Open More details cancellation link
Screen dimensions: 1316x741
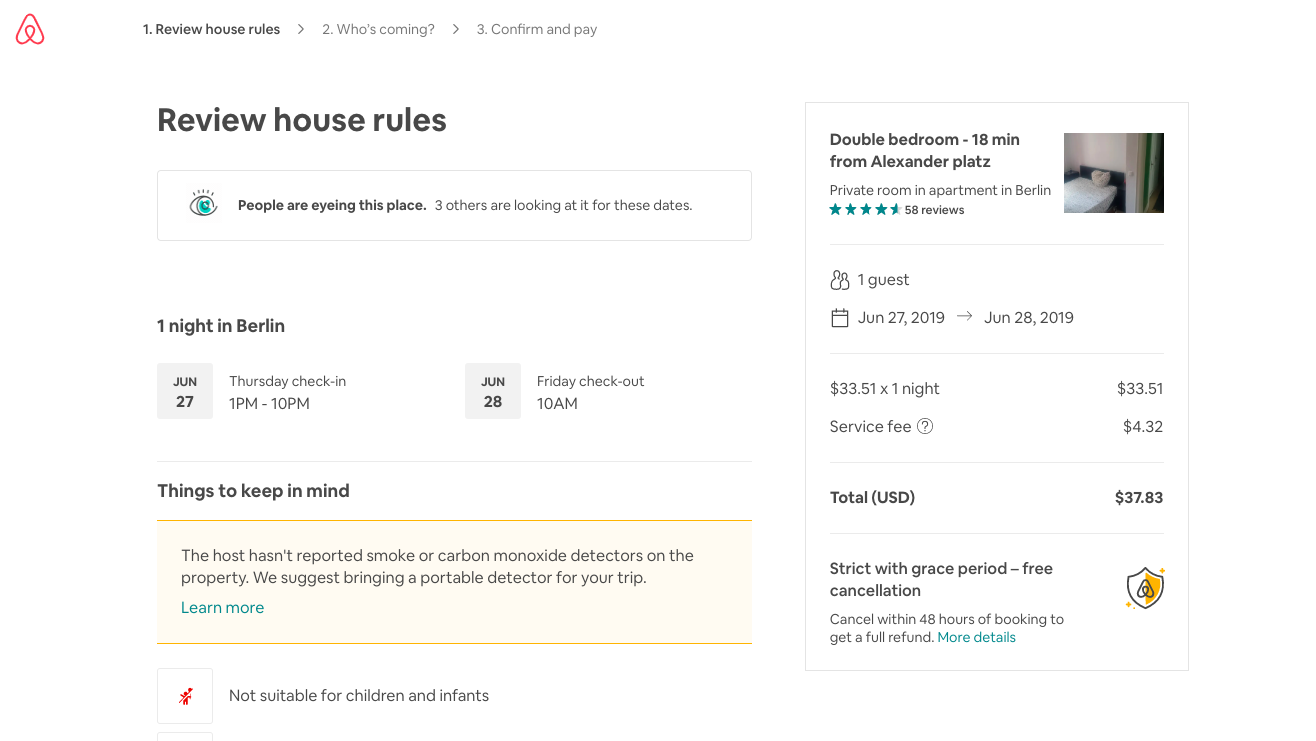point(976,637)
